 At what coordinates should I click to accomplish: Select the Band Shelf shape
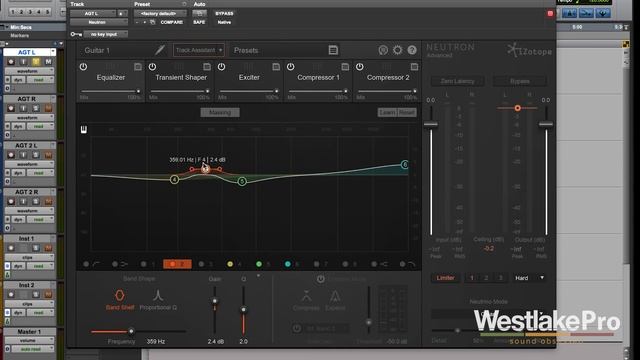[x=120, y=299]
